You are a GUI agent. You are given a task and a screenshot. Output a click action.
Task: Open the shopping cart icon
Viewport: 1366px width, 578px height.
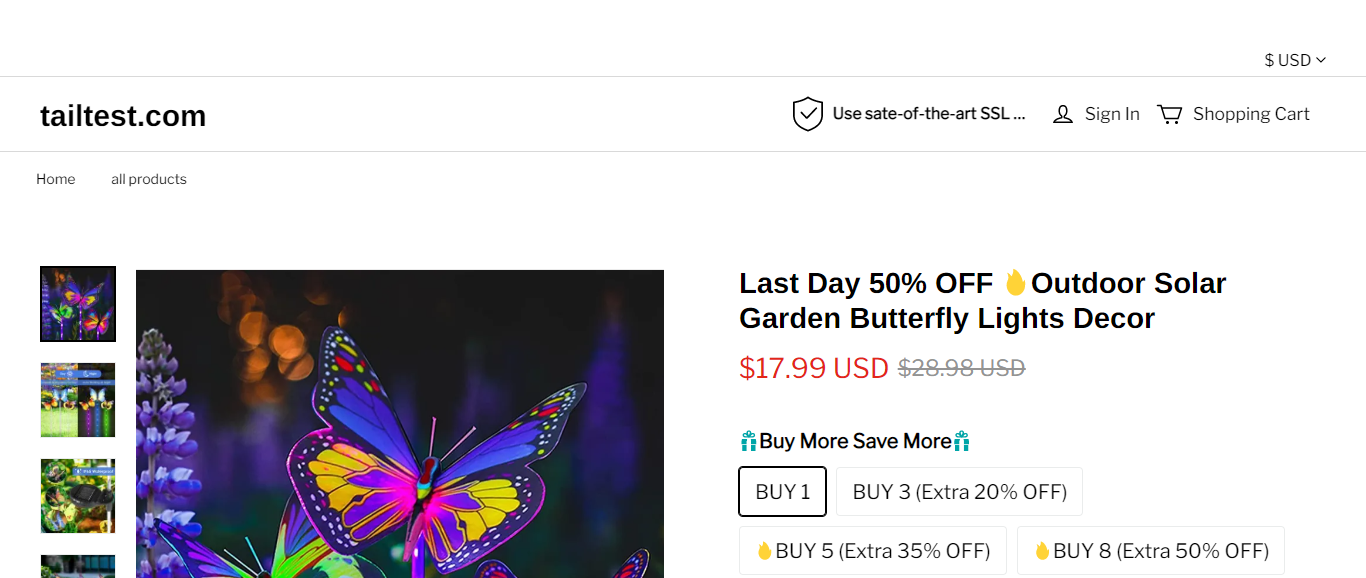[x=1169, y=114]
